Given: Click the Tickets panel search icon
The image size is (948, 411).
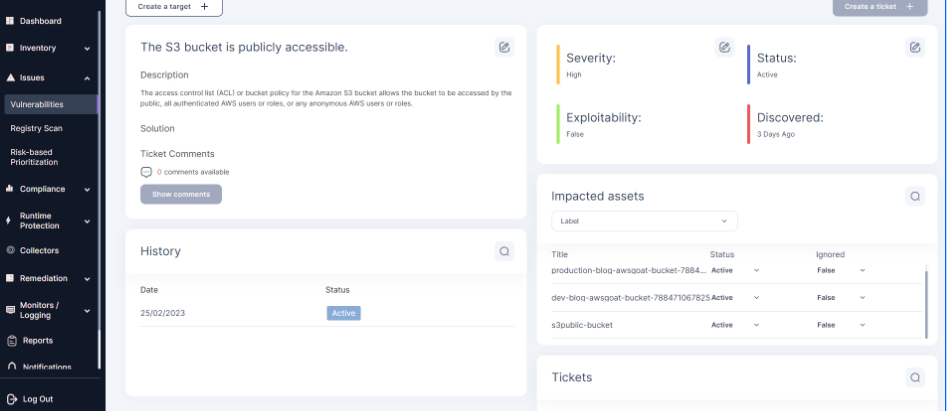Looking at the screenshot, I should pos(915,377).
